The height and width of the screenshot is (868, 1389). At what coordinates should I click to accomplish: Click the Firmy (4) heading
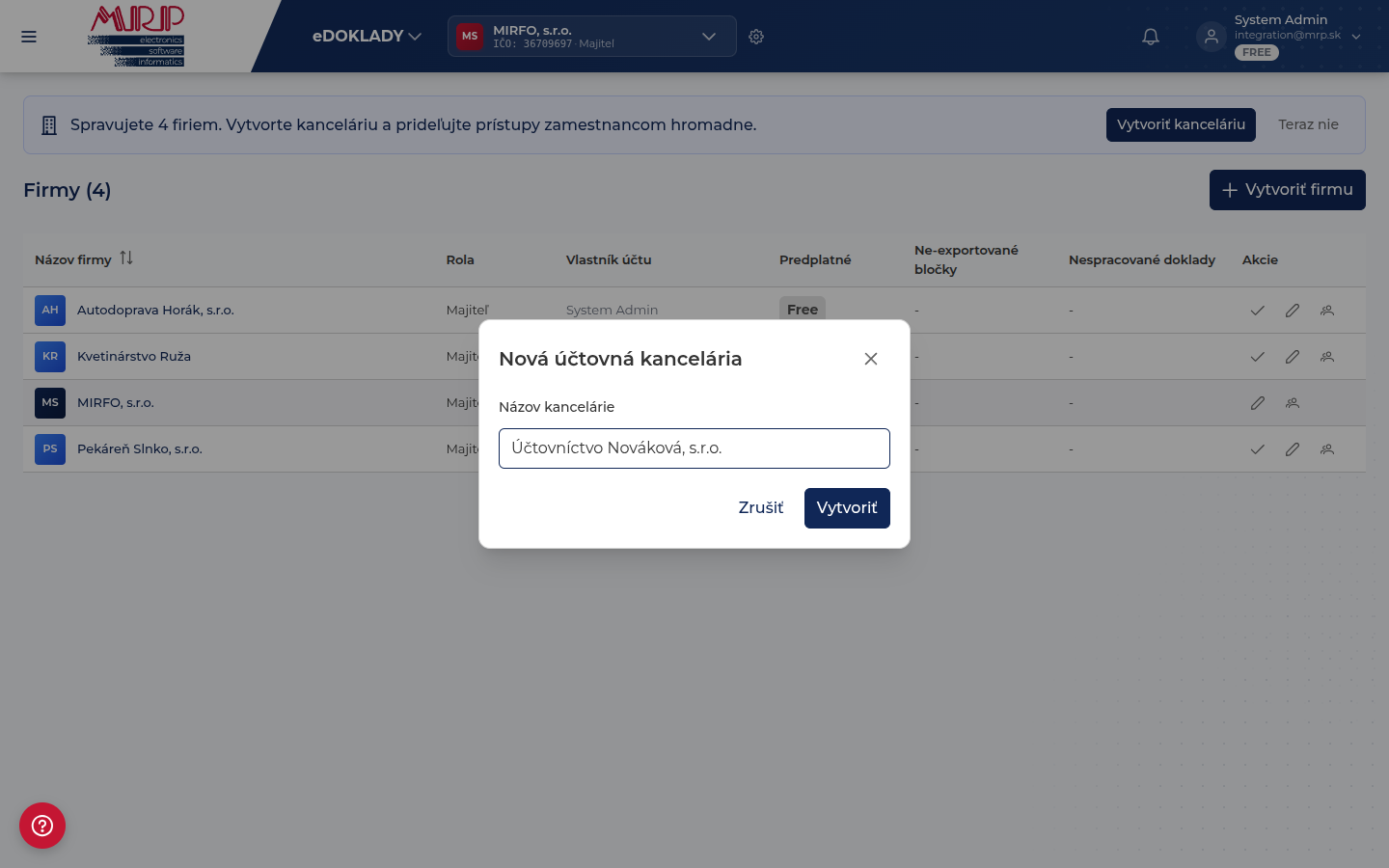click(68, 190)
